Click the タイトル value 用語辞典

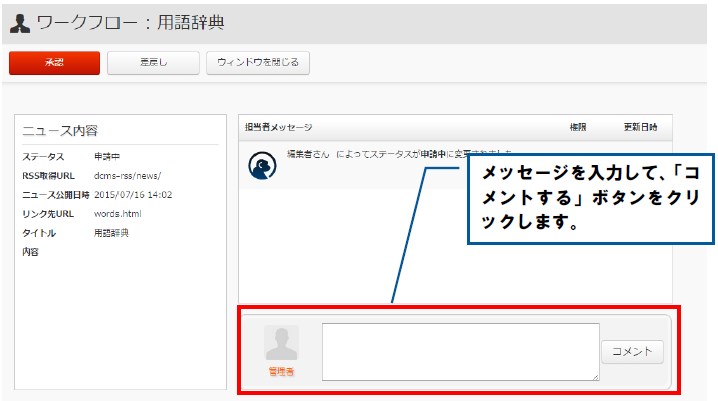click(x=111, y=233)
